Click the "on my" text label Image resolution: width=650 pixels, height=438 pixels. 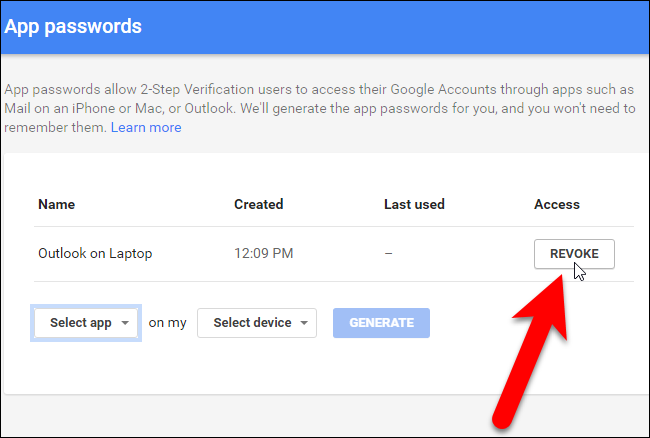coord(168,323)
